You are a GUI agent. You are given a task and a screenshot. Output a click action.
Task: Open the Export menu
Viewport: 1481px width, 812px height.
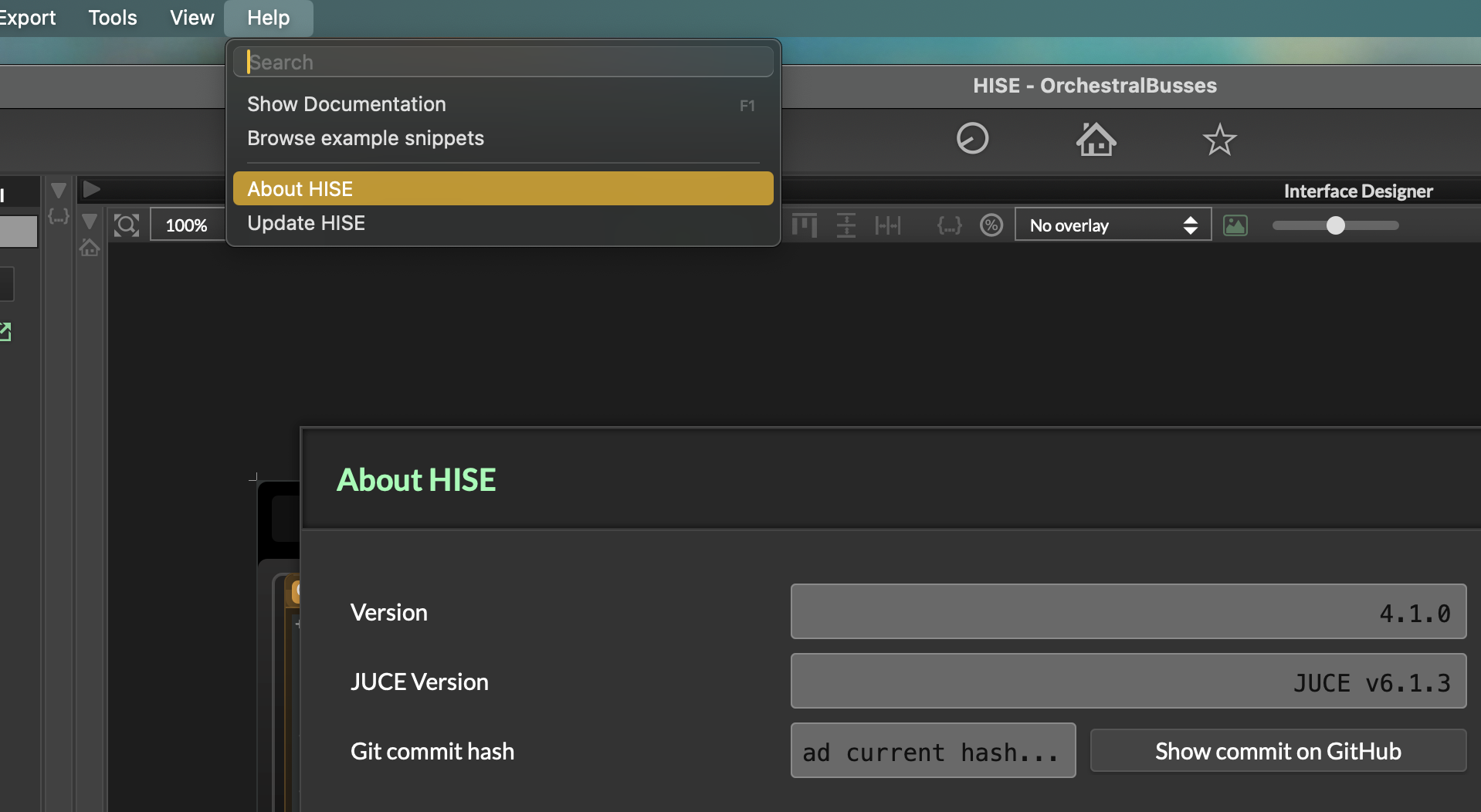[x=27, y=18]
